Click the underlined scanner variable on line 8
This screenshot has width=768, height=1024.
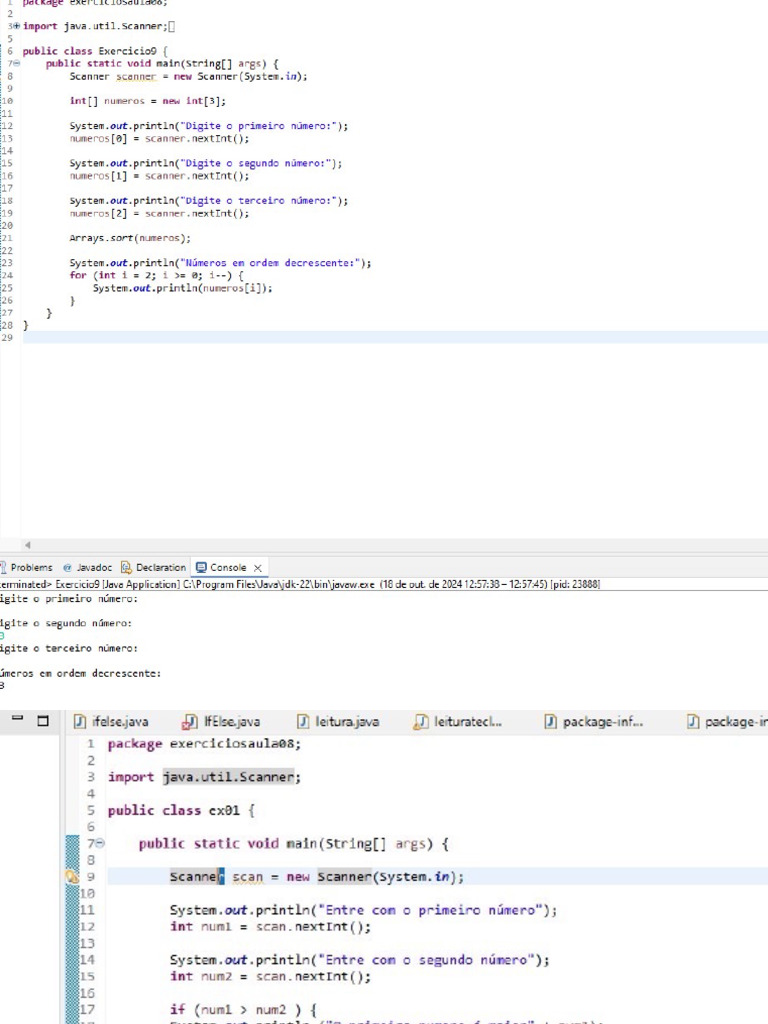(136, 76)
